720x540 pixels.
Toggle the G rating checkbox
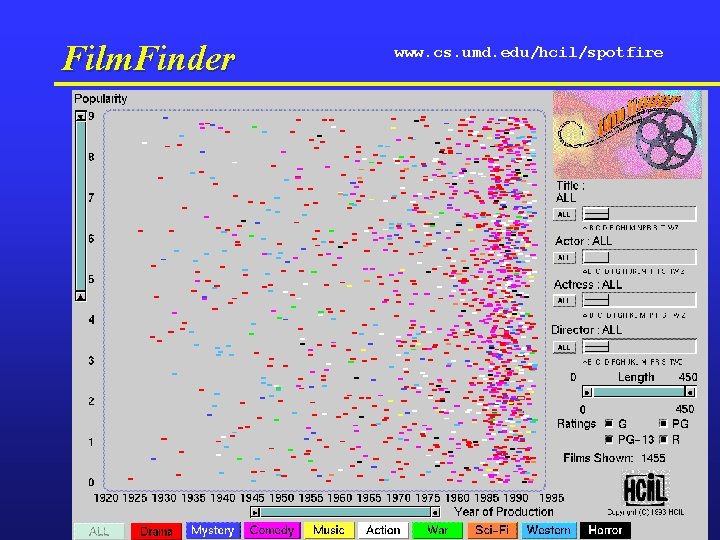coord(609,423)
